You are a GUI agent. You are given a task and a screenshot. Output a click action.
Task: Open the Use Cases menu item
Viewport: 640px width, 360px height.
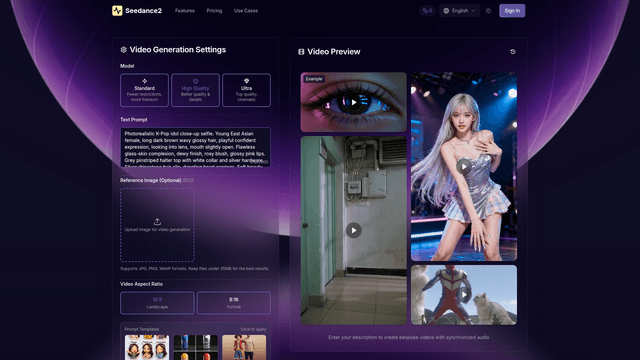tap(246, 11)
